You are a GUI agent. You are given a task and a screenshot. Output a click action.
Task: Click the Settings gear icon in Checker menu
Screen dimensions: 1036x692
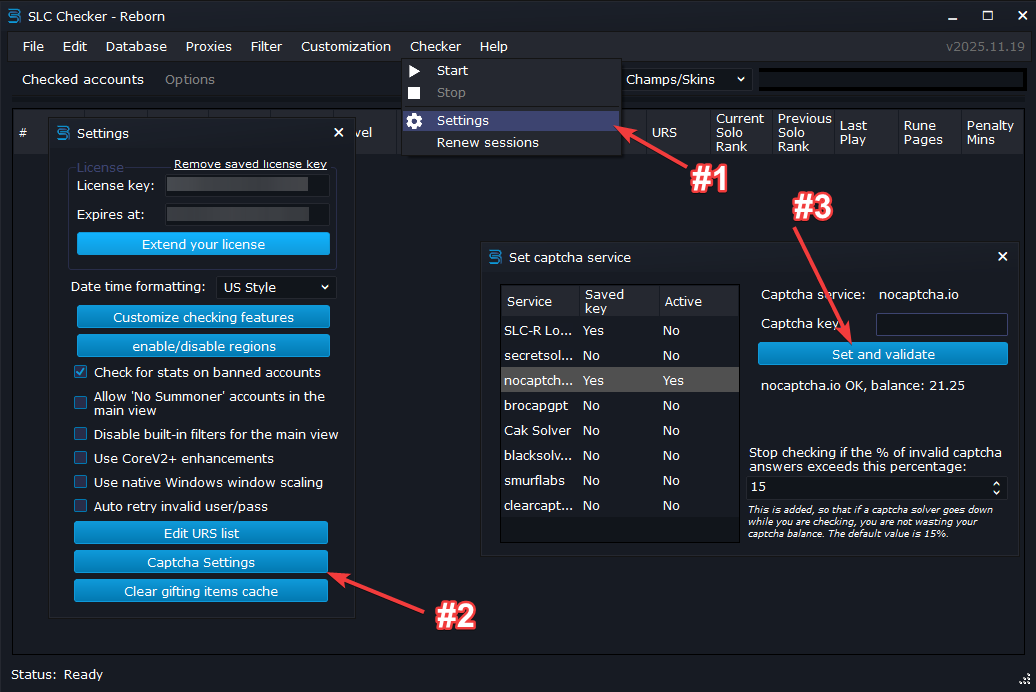pyautogui.click(x=414, y=121)
